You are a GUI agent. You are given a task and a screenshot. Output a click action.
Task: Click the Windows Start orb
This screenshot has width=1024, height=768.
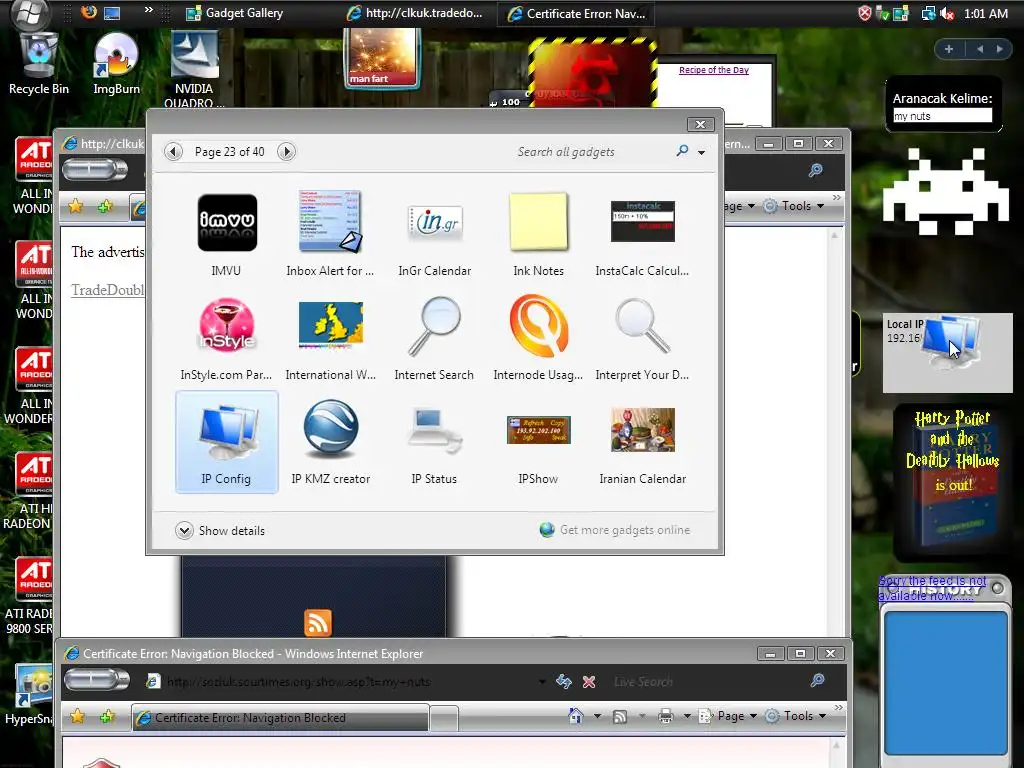(x=30, y=13)
